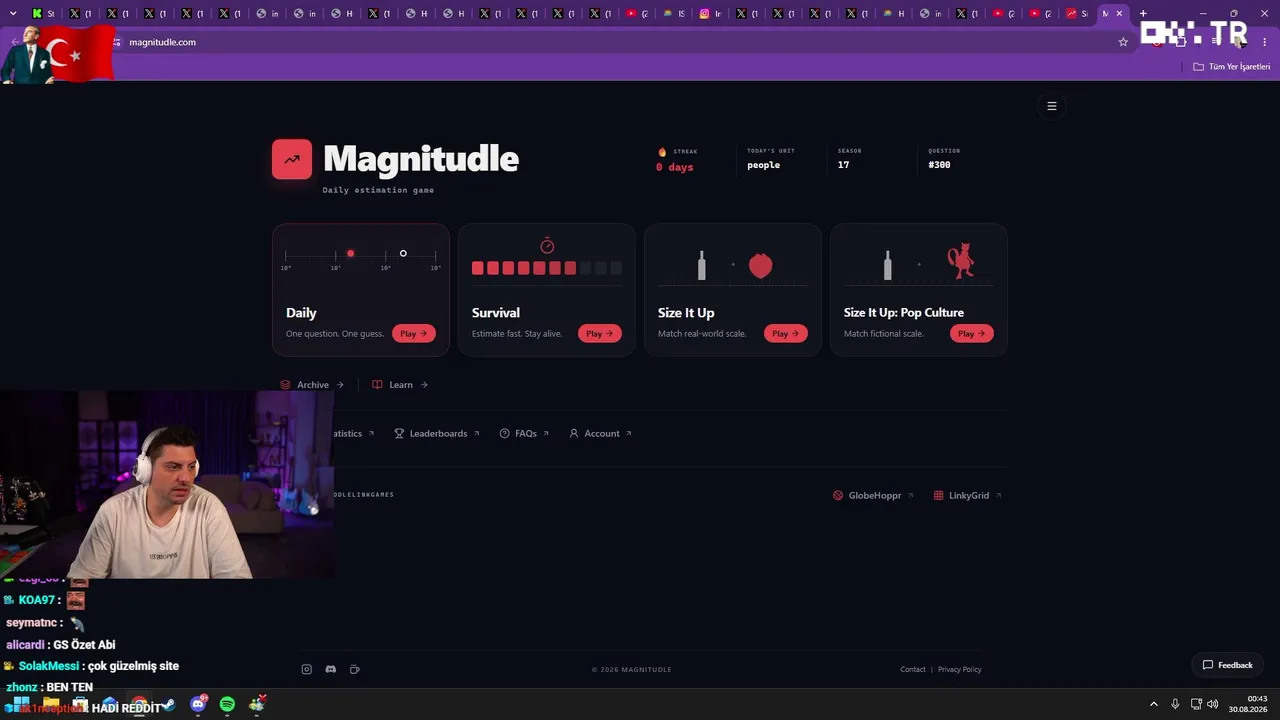Viewport: 1280px width, 720px height.
Task: Click the Learn book icon
Action: tap(377, 385)
